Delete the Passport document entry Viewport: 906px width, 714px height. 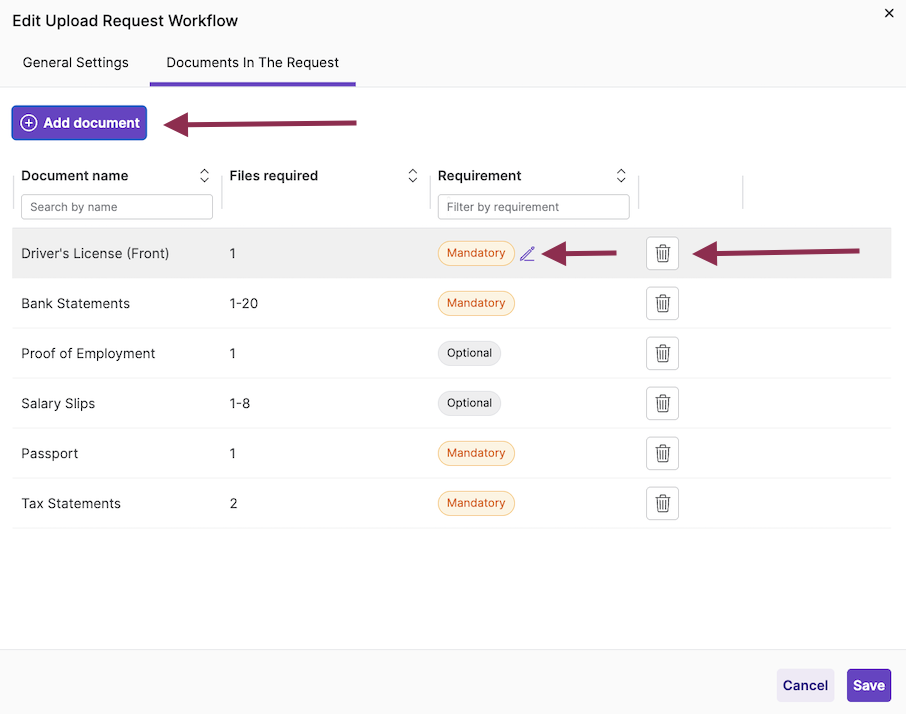(x=662, y=453)
